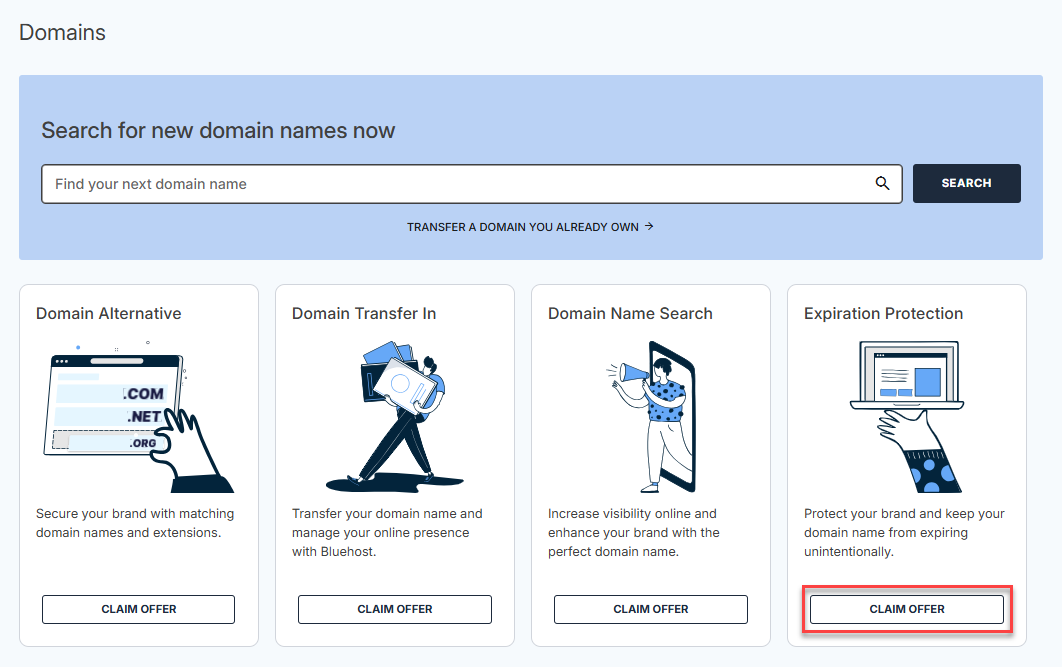Click the 'Protect your brand' description text
Image resolution: width=1062 pixels, height=667 pixels.
tap(903, 532)
